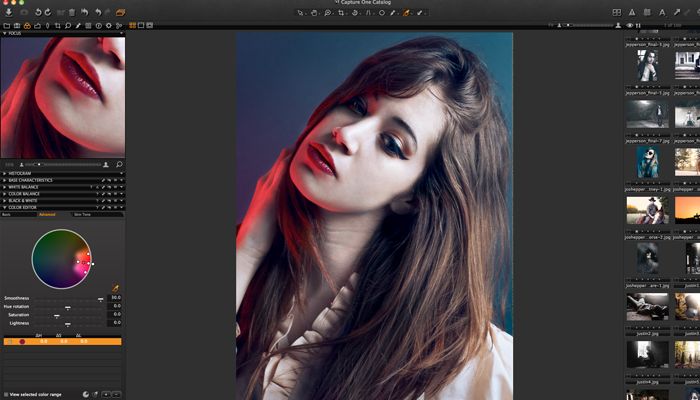Expand the Color Balance panel
The image size is (700, 400).
(x=5, y=194)
